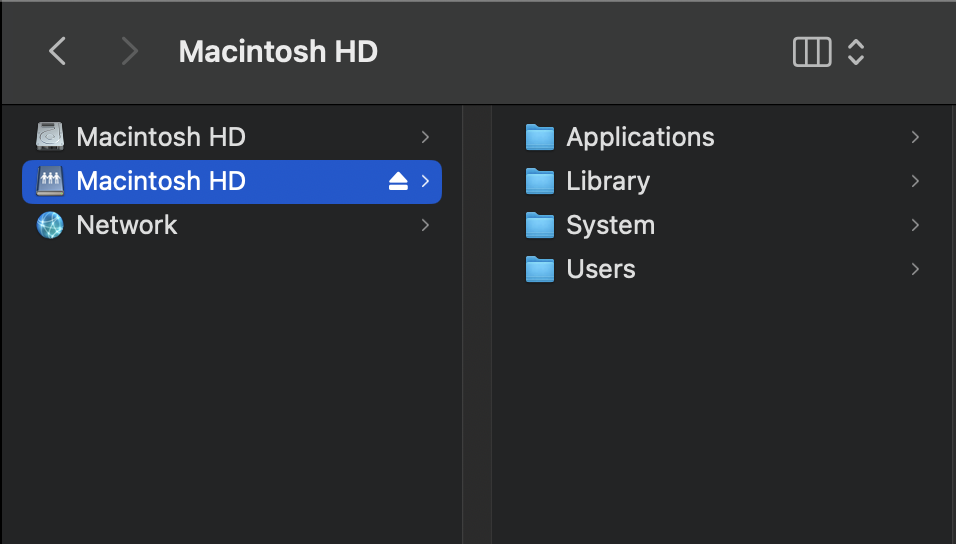
Task: Go back with the left chevron
Action: 57,51
